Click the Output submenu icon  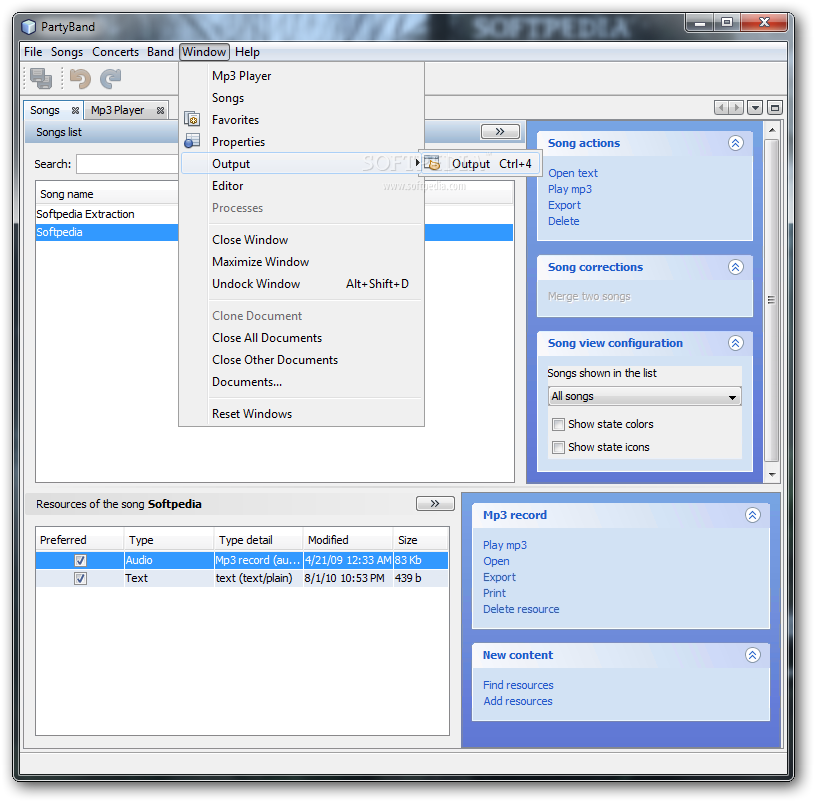432,164
